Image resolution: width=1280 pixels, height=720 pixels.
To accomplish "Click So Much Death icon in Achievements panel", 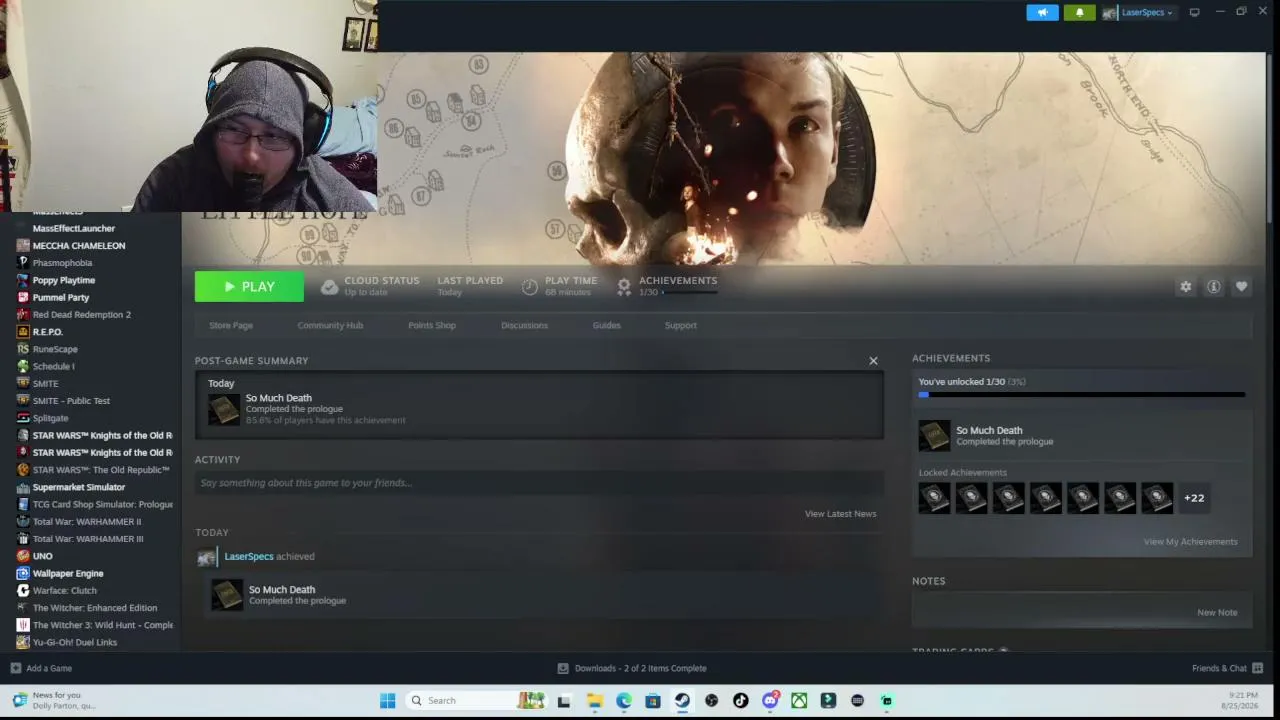I will (934, 435).
